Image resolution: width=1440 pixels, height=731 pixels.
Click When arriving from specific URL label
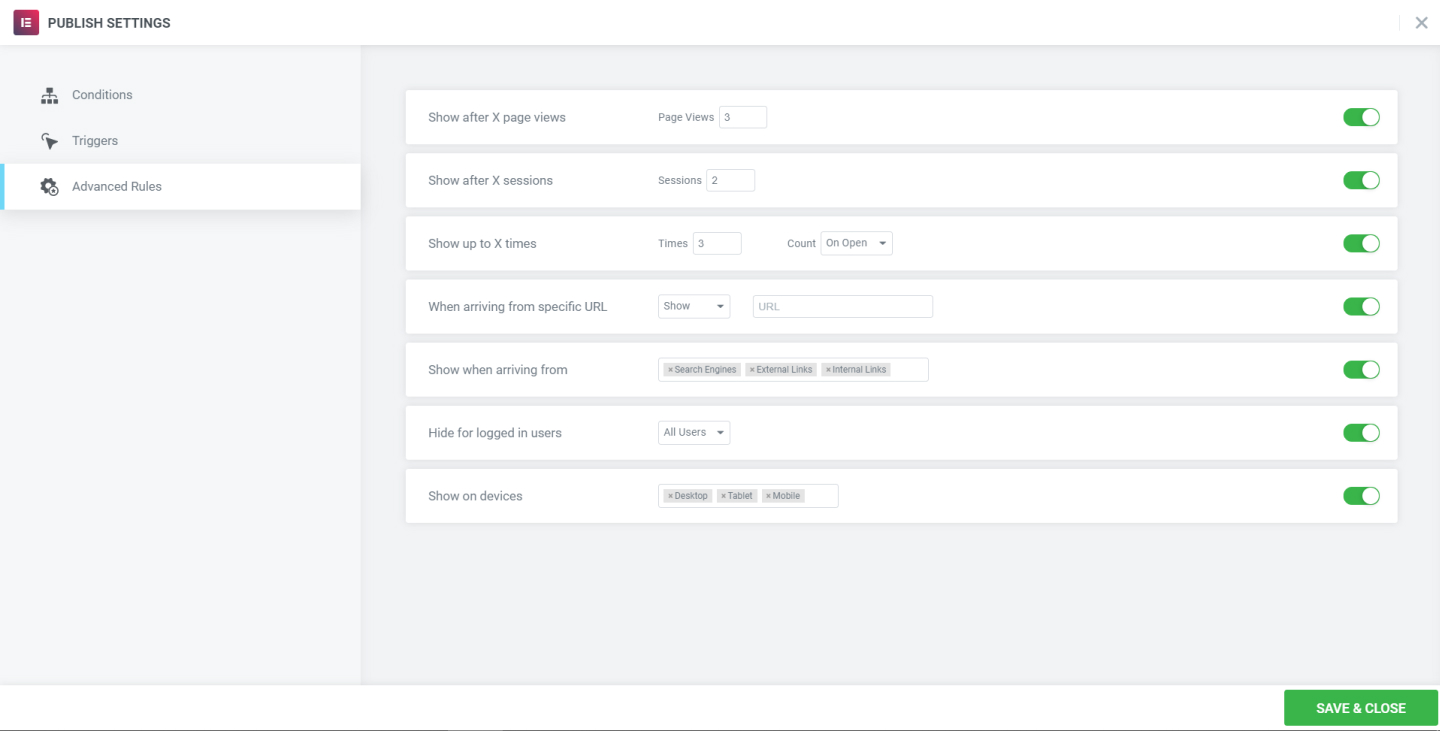pos(518,306)
